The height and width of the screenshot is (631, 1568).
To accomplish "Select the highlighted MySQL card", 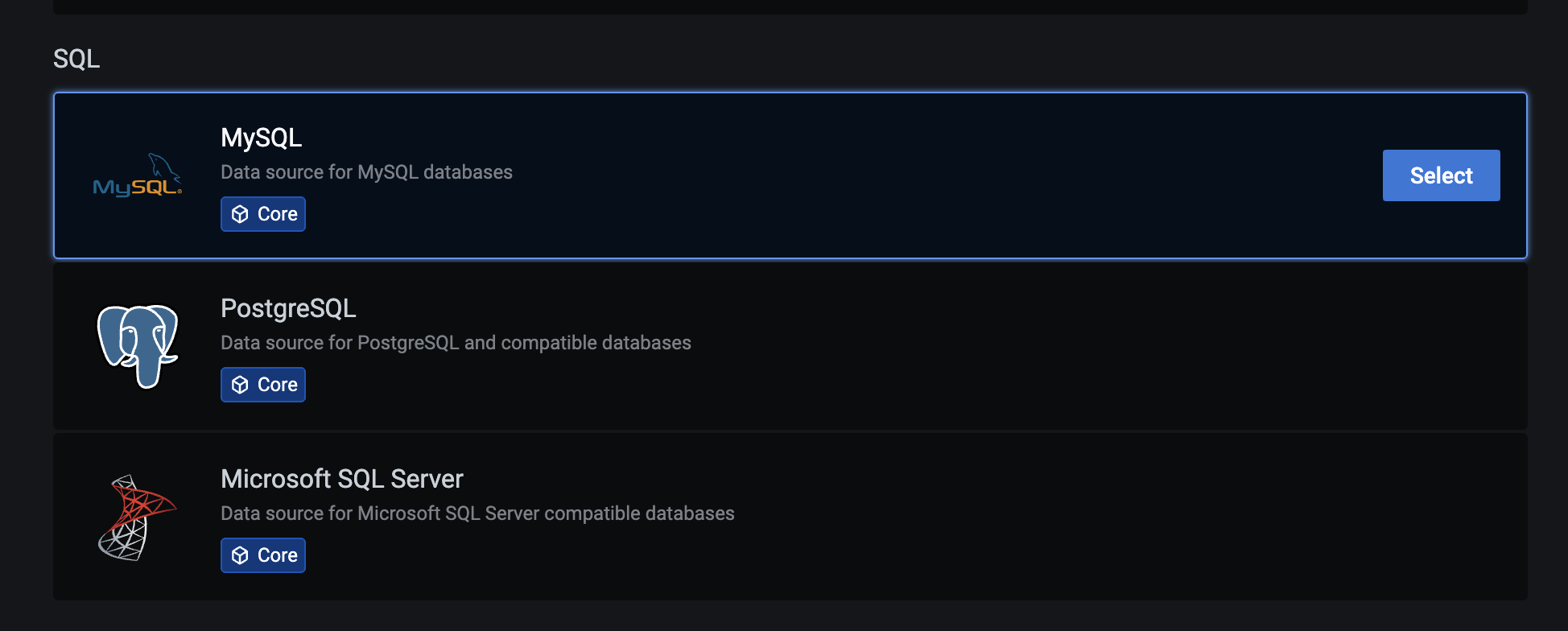I will click(1440, 175).
